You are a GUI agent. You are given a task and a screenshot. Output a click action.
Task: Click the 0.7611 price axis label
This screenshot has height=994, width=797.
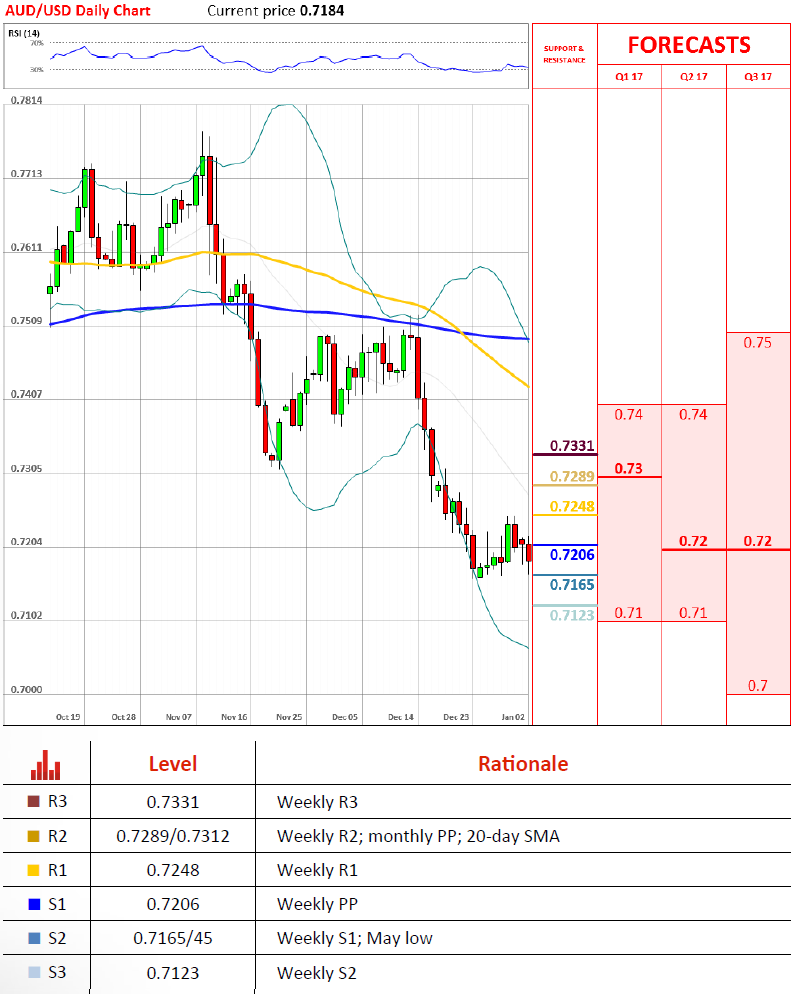click(x=27, y=247)
